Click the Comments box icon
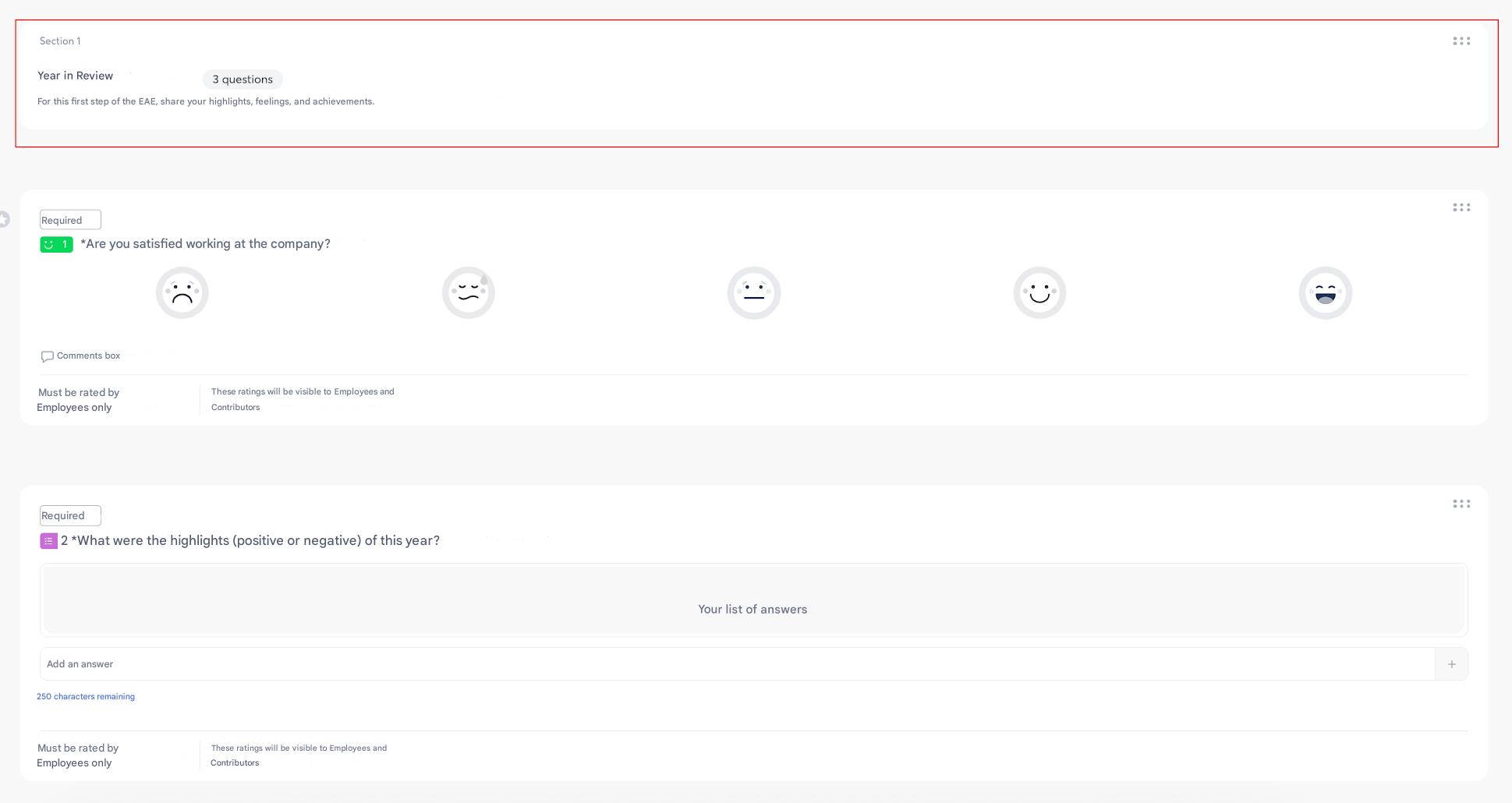This screenshot has width=1512, height=803. coord(48,356)
